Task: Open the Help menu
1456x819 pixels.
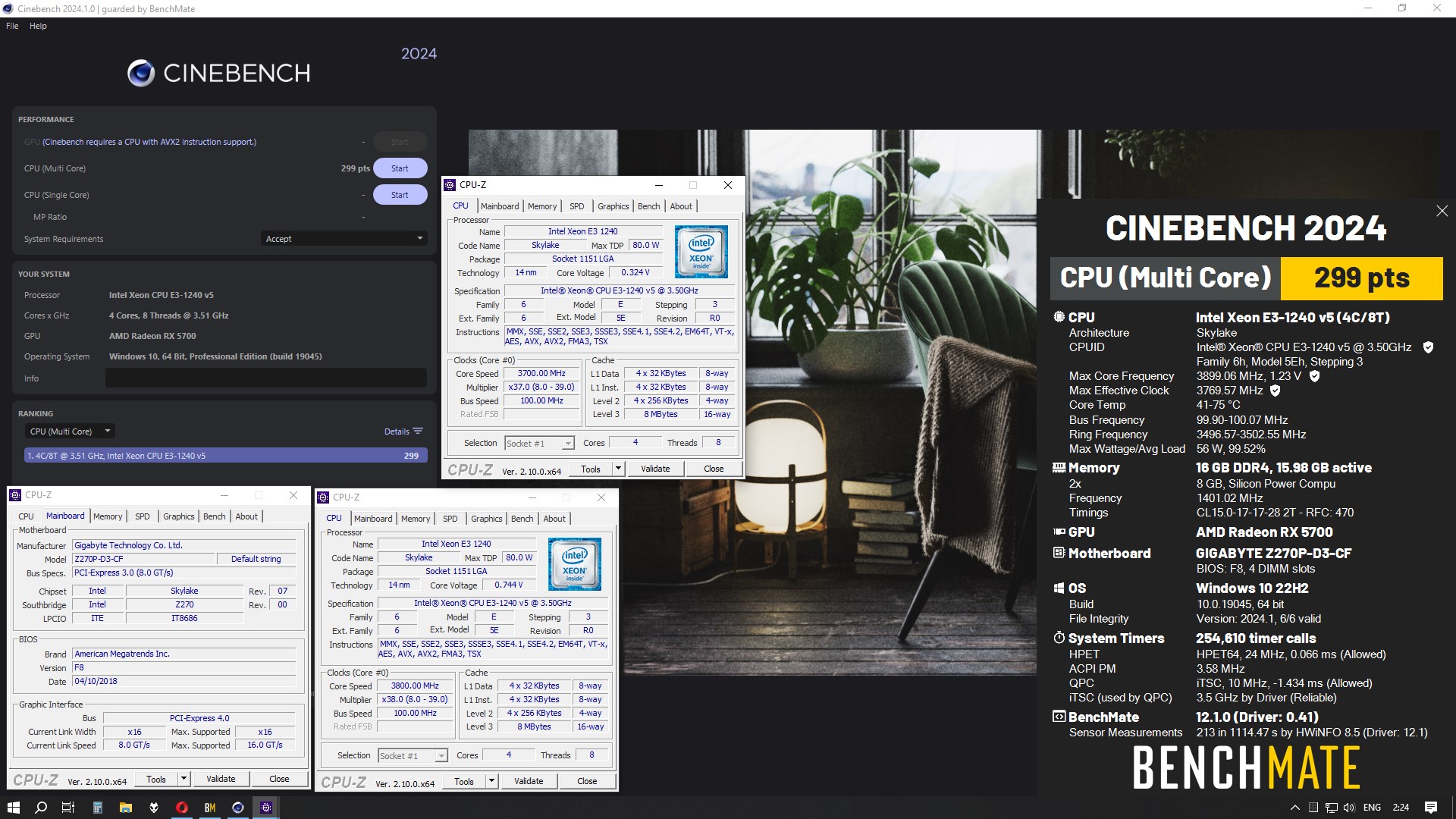Action: click(x=38, y=26)
